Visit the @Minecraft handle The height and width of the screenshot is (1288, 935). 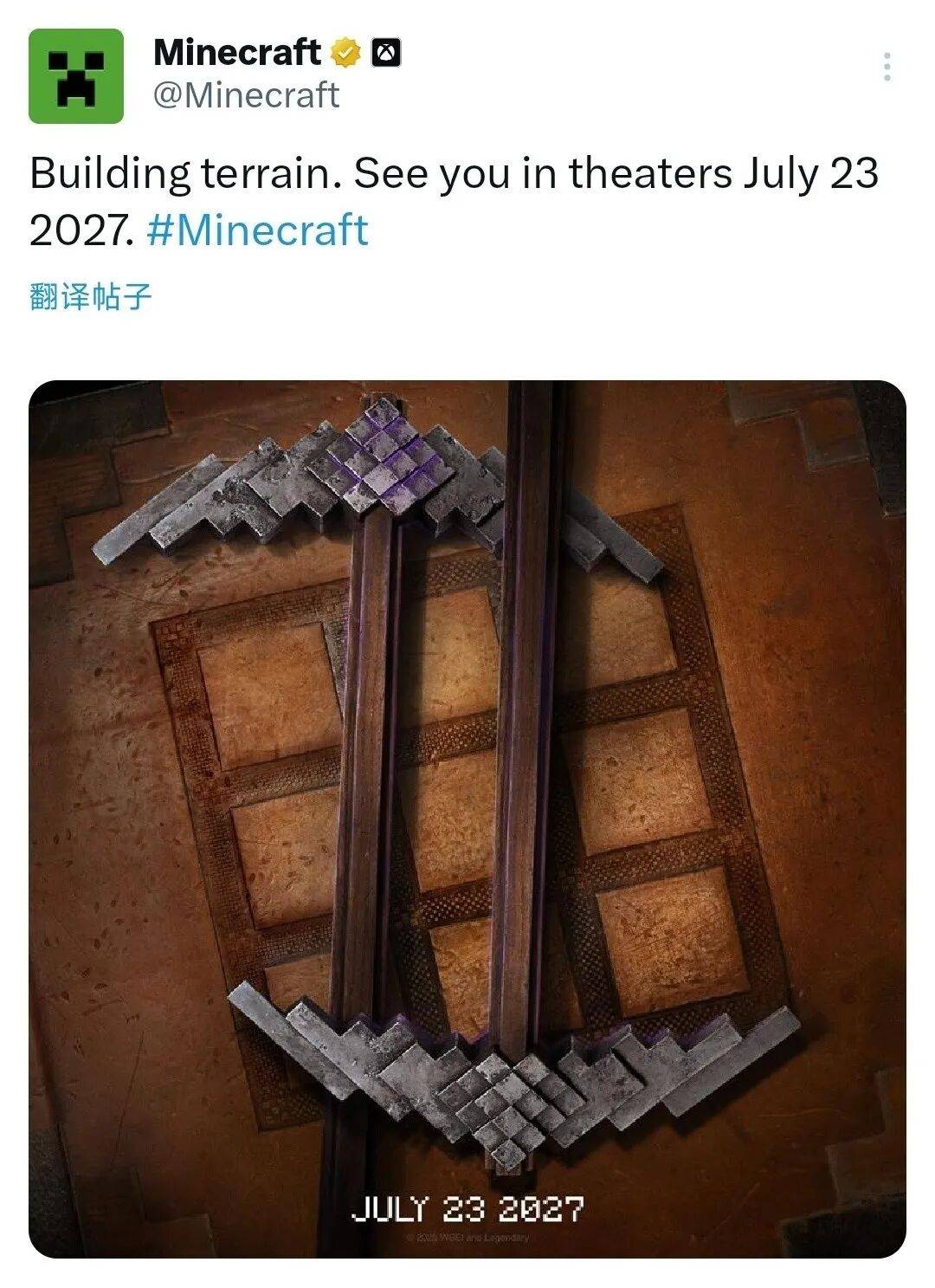point(246,95)
